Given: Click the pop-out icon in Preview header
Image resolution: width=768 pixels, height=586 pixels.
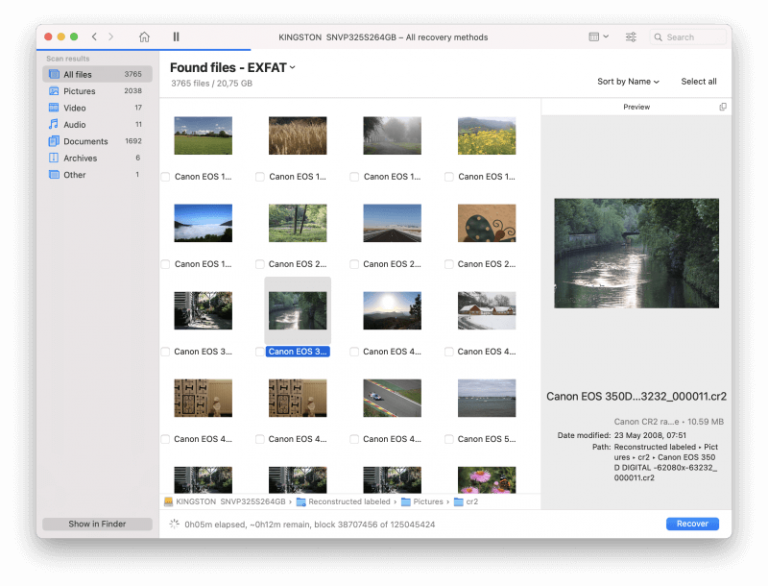Looking at the screenshot, I should click(723, 107).
